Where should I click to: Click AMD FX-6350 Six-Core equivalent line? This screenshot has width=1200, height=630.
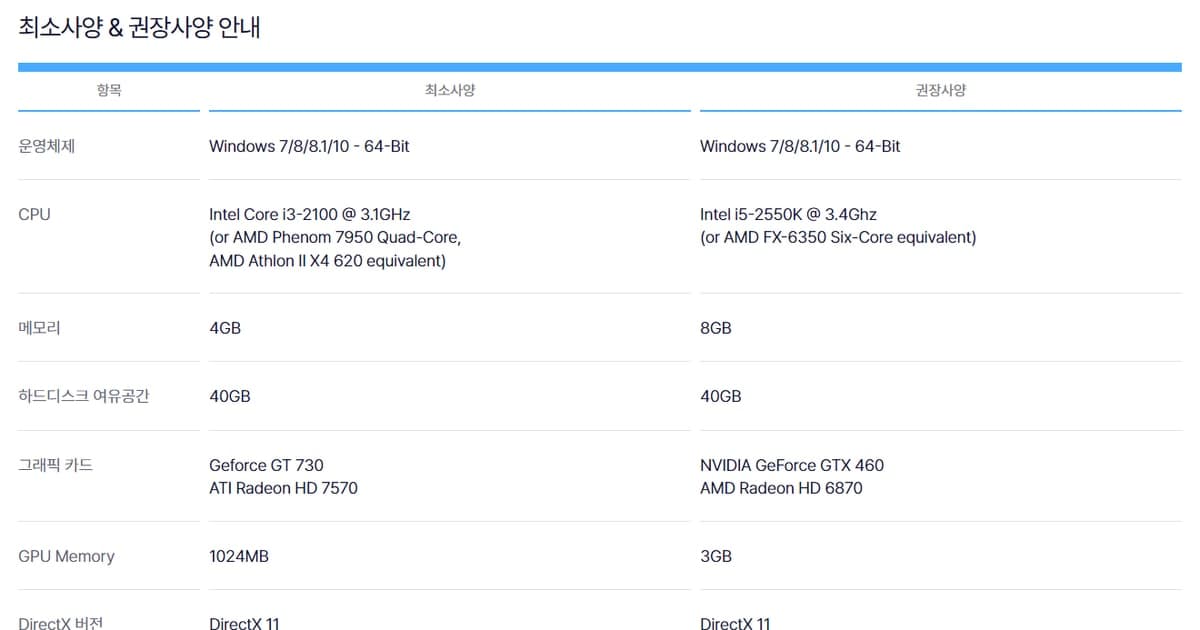pyautogui.click(x=838, y=238)
